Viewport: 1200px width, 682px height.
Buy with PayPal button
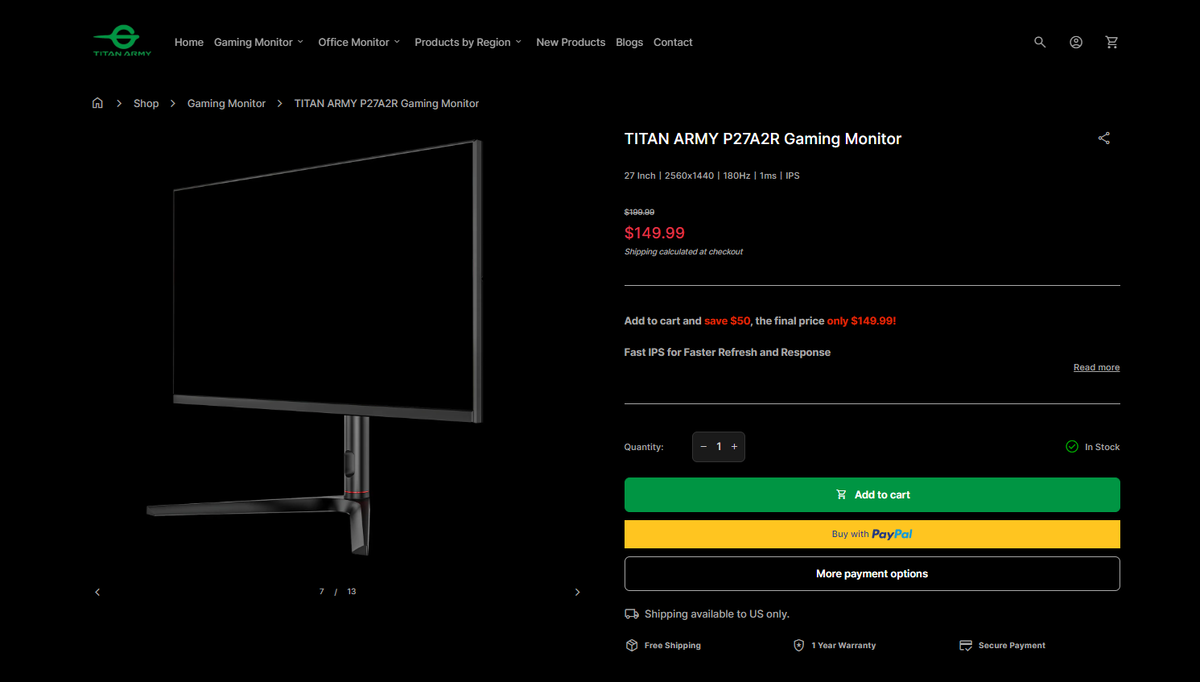point(872,534)
